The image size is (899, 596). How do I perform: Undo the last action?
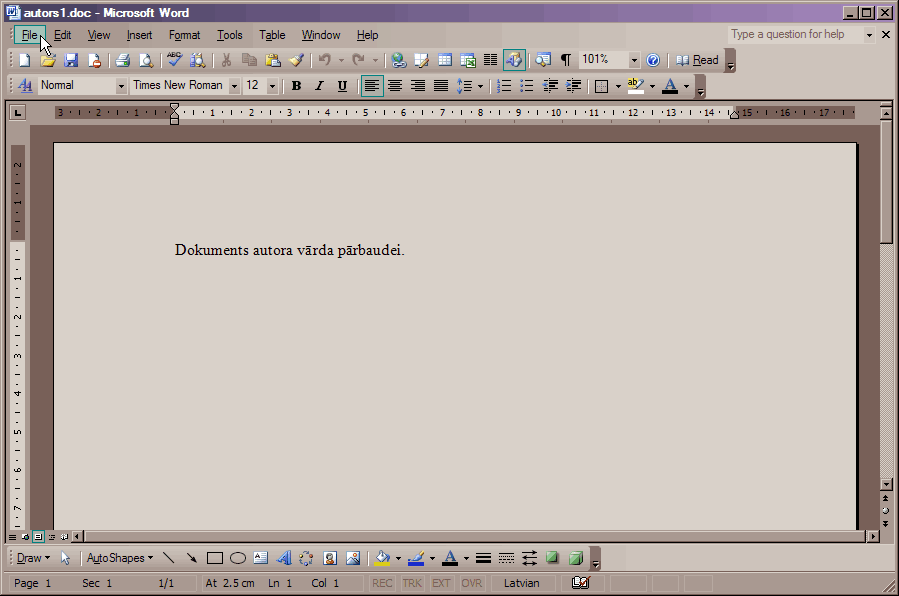[x=325, y=60]
